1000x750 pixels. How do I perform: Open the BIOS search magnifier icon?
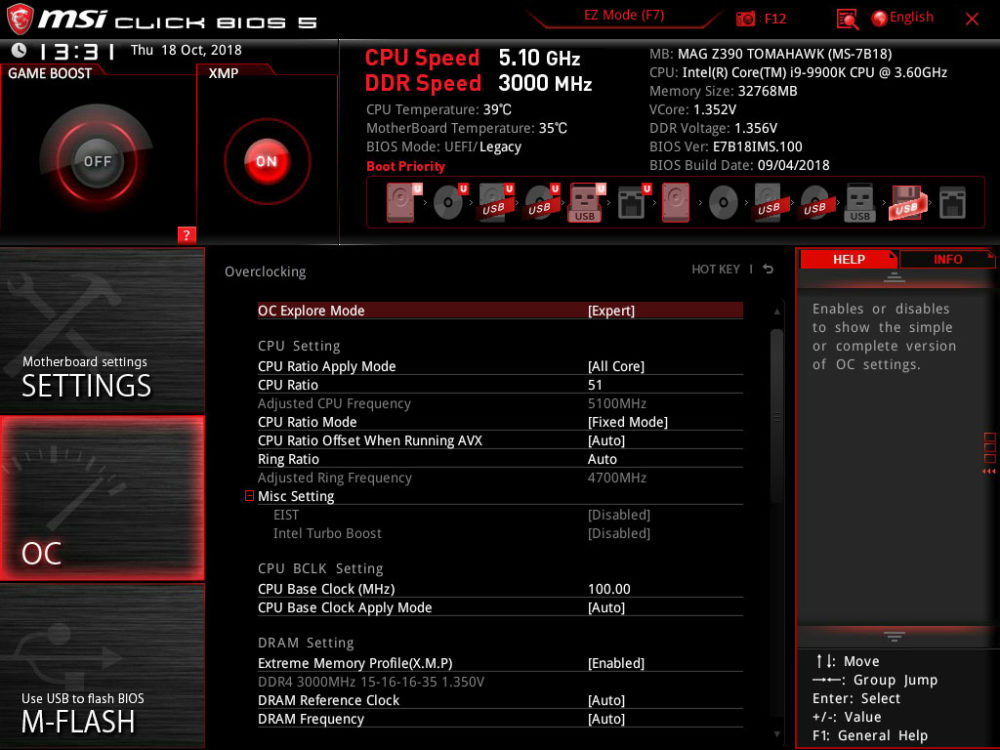tap(847, 18)
